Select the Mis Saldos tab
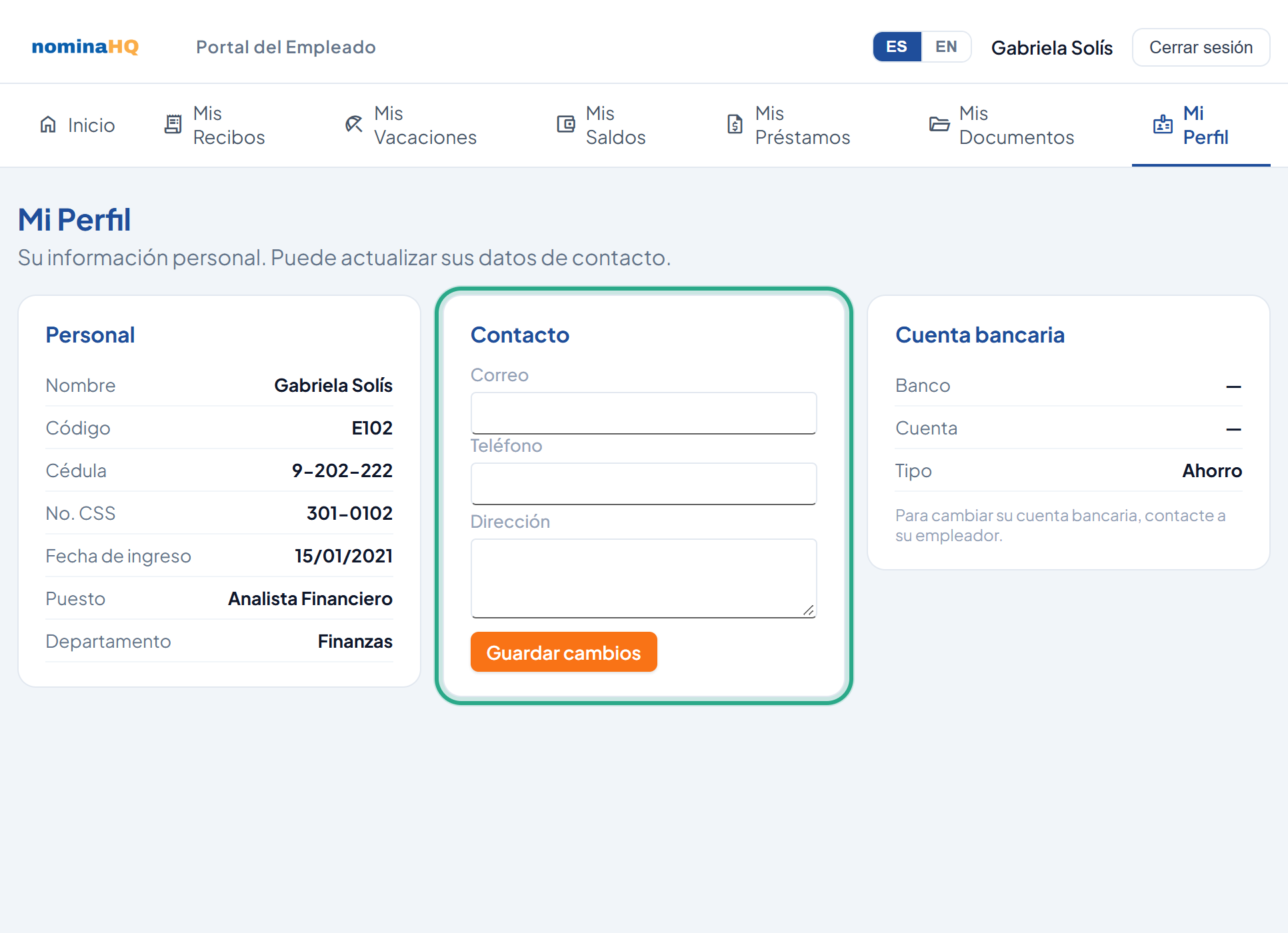Viewport: 1288px width, 933px height. [601, 125]
